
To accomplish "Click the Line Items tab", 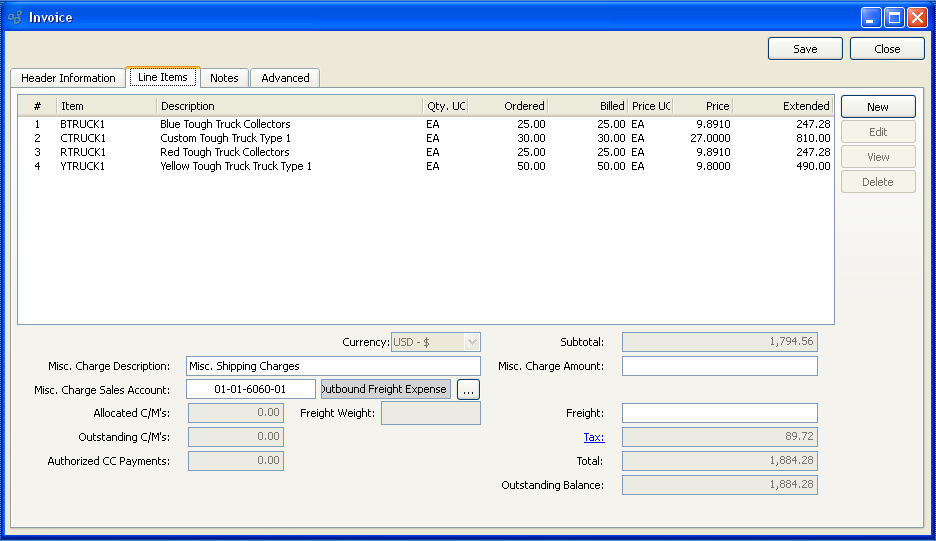I will pos(162,77).
